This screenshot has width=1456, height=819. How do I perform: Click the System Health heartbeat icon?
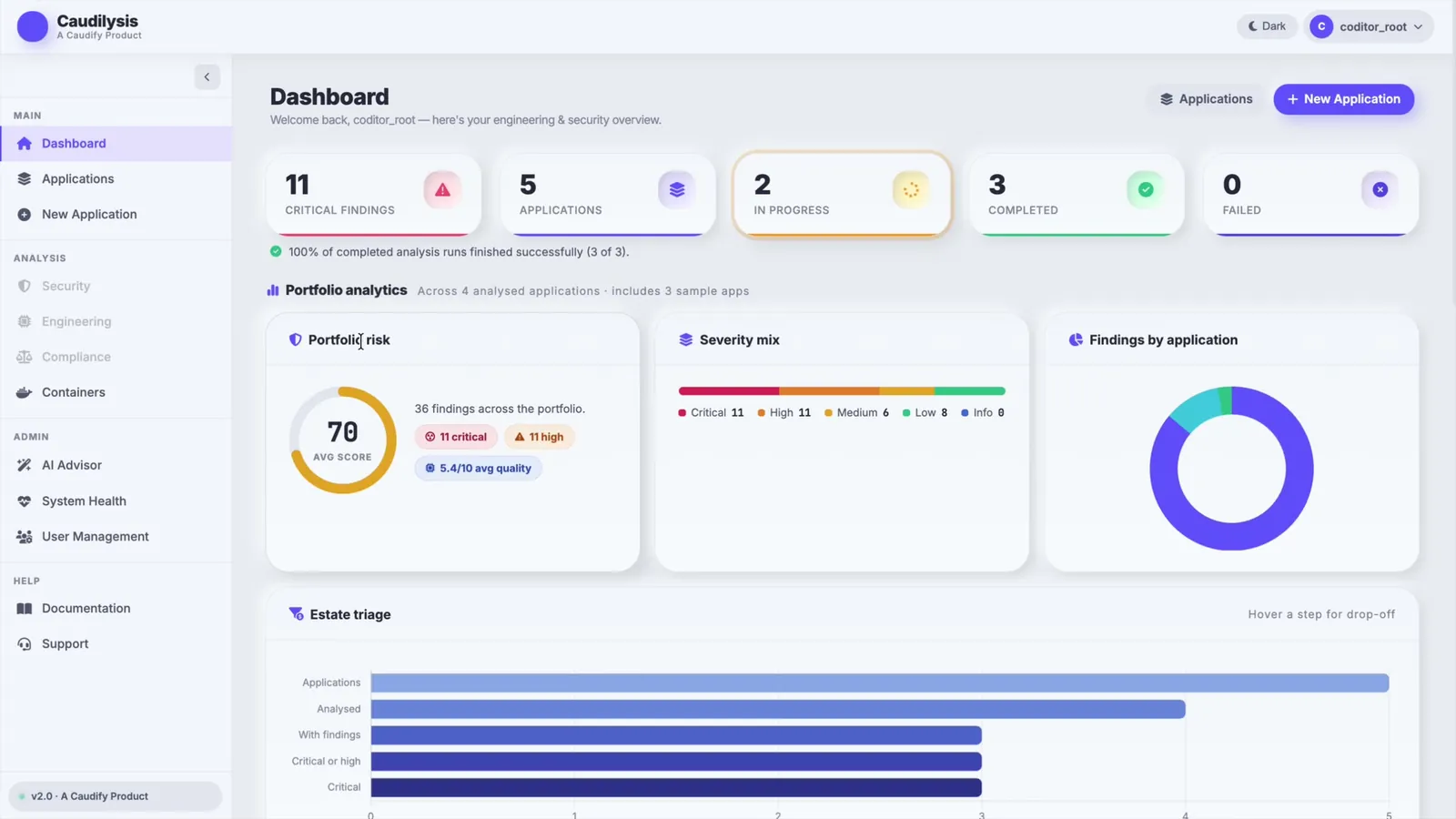click(x=25, y=501)
